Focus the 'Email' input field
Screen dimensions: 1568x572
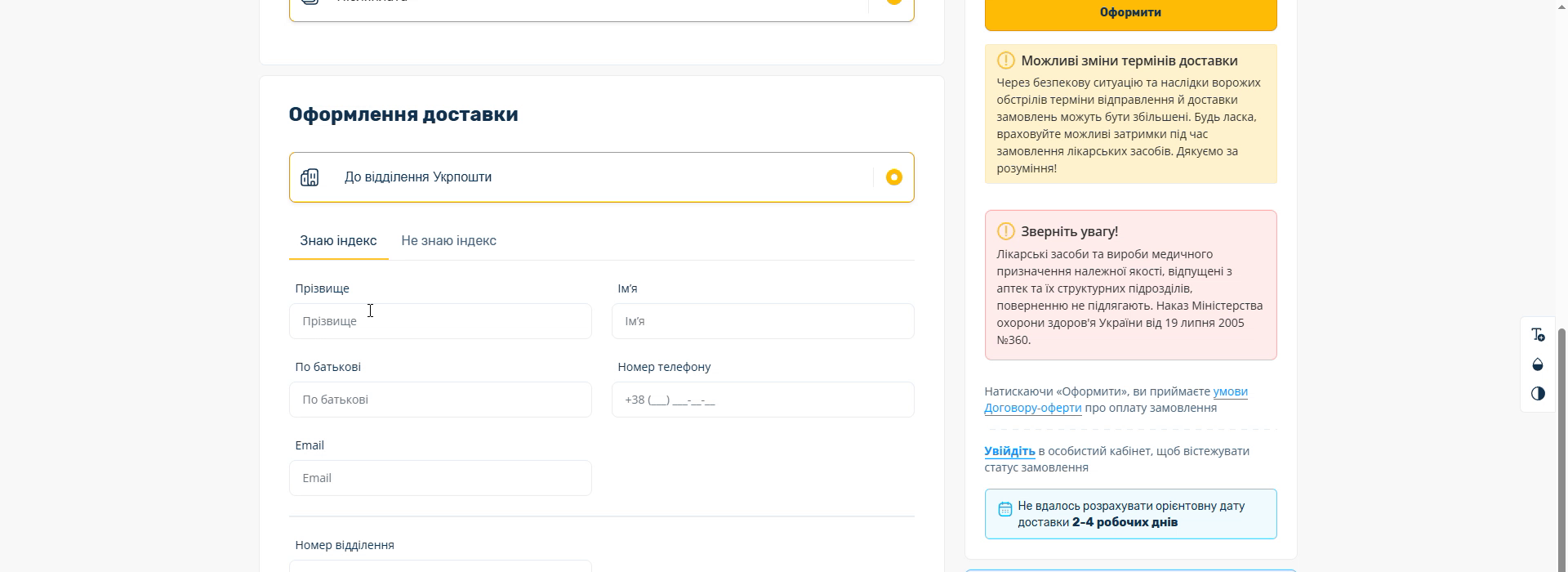click(x=440, y=478)
